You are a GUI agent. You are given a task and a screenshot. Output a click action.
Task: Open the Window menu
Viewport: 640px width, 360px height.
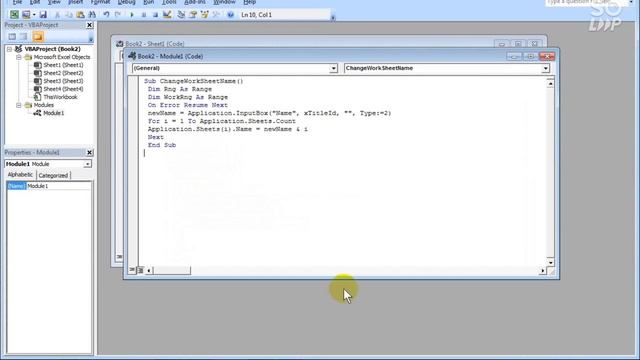click(x=224, y=2)
